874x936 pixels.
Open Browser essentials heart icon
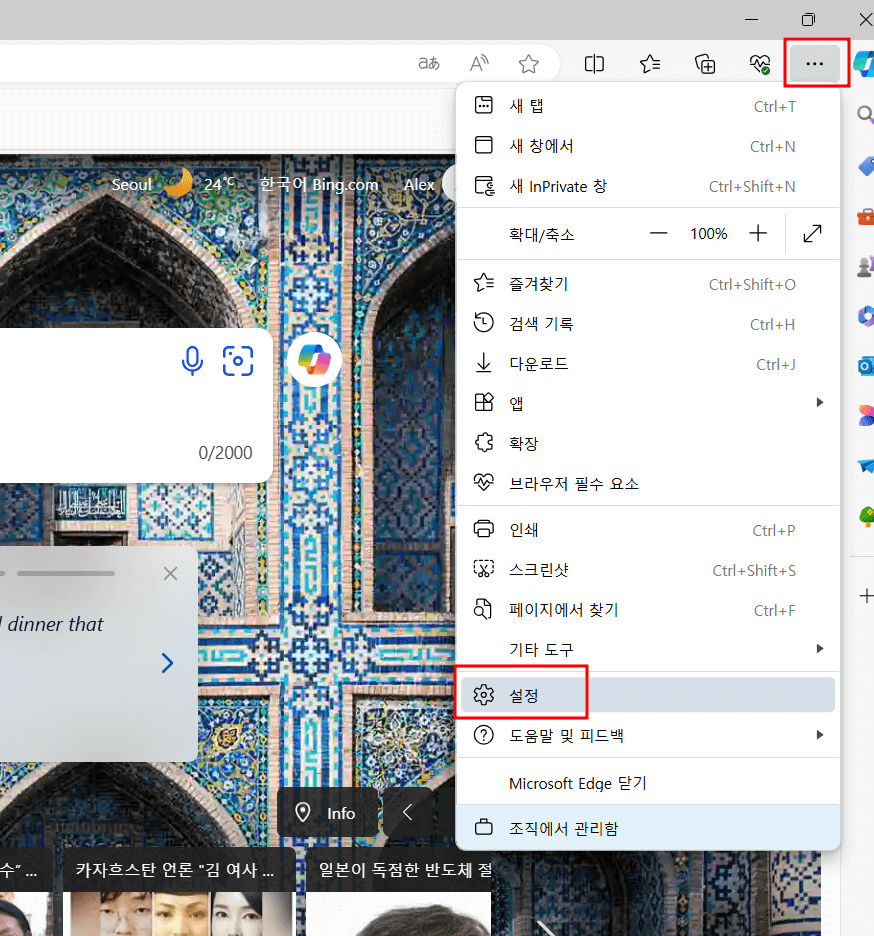[759, 63]
